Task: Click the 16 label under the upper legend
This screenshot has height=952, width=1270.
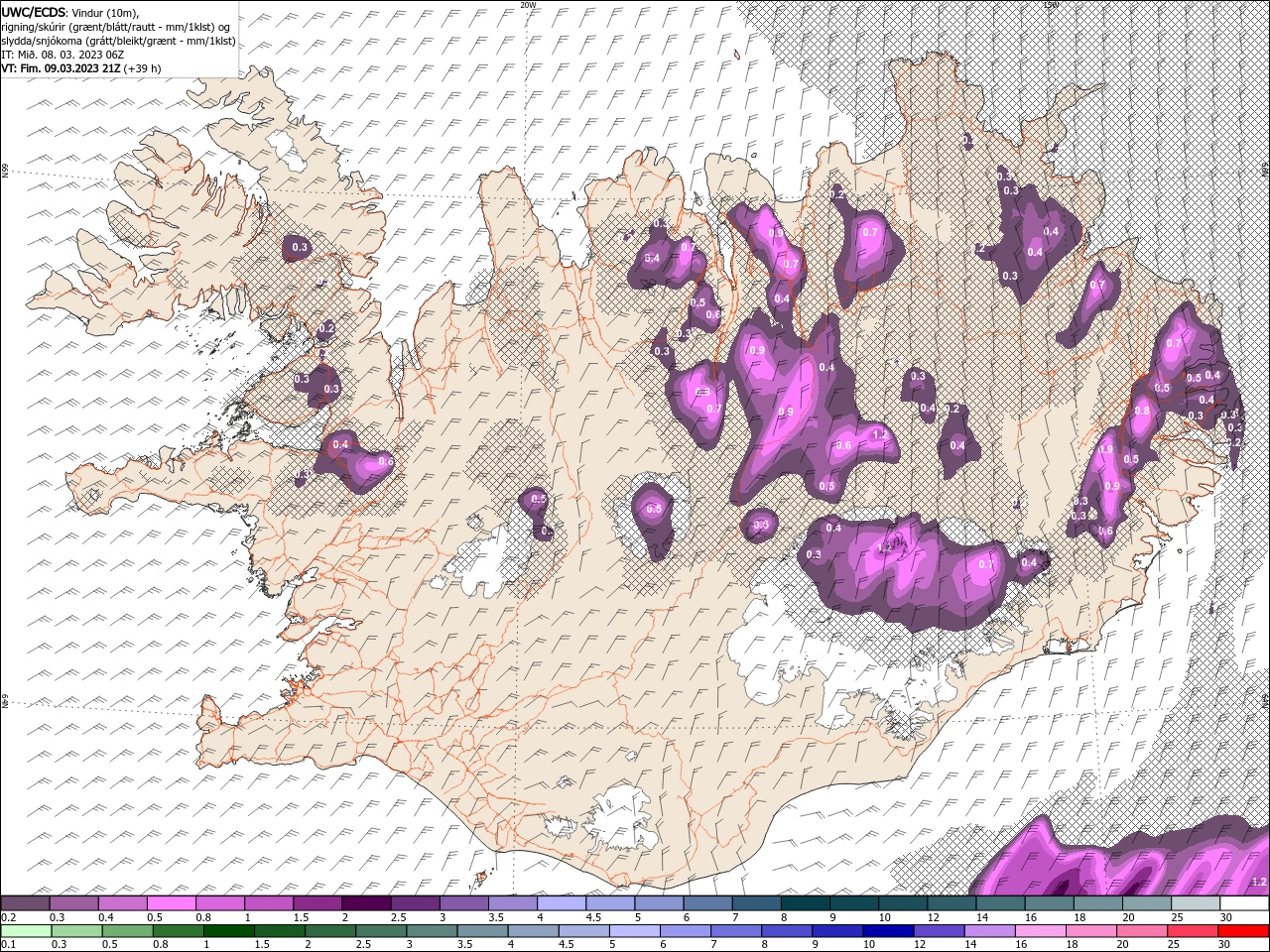Action: pyautogui.click(x=1032, y=917)
